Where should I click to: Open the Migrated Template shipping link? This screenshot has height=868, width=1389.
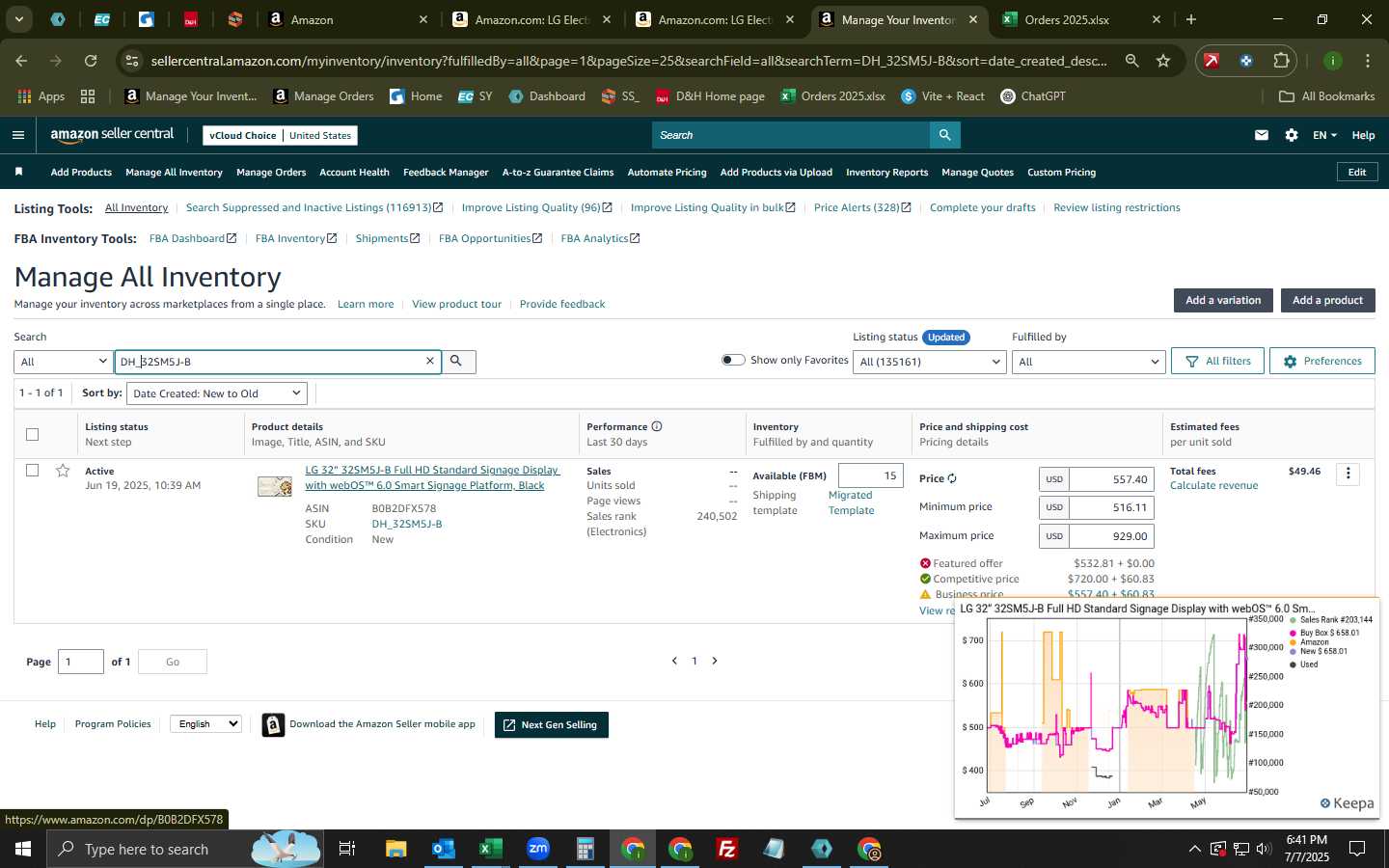tap(850, 502)
